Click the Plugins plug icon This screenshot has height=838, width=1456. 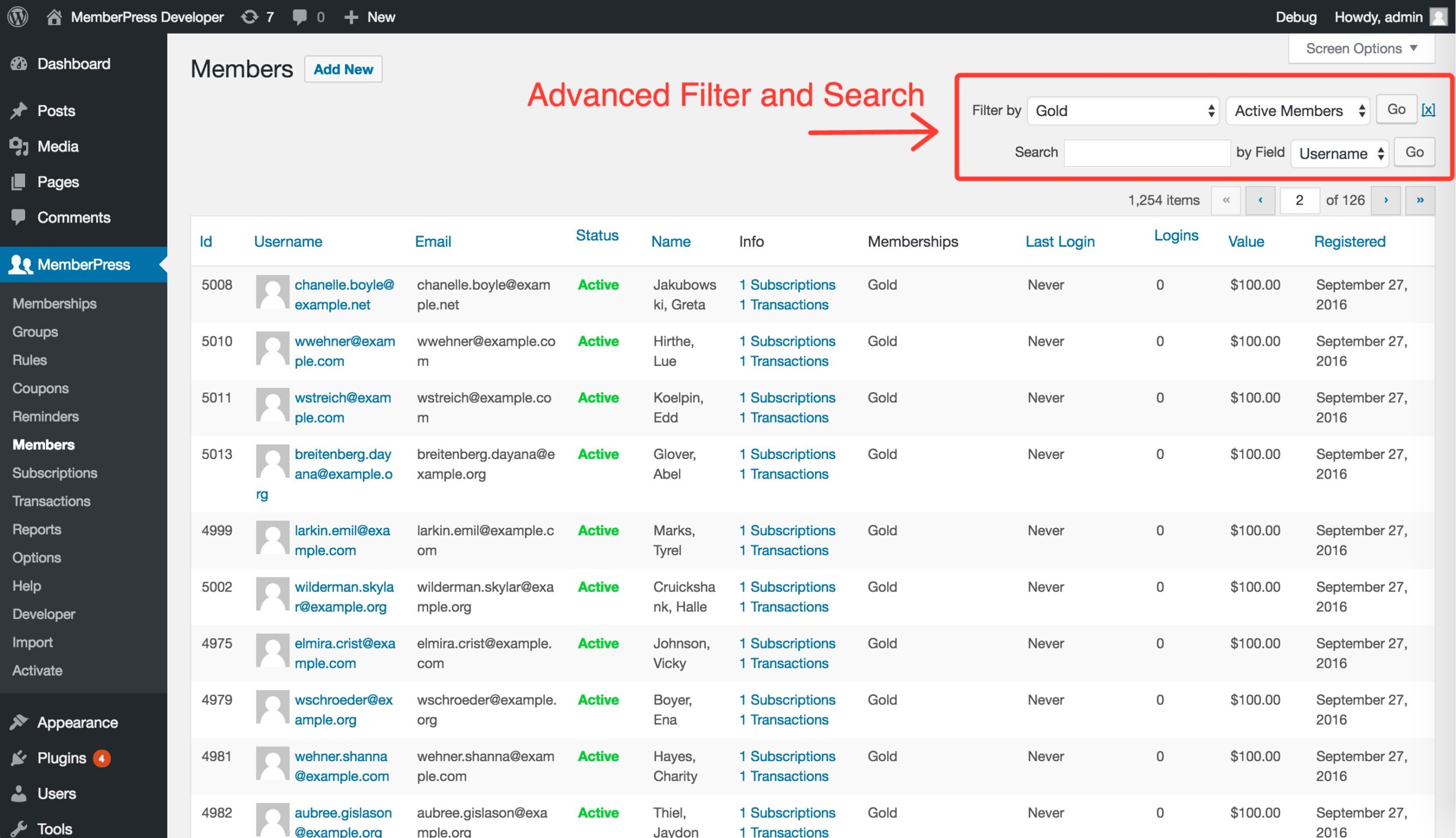coord(19,758)
